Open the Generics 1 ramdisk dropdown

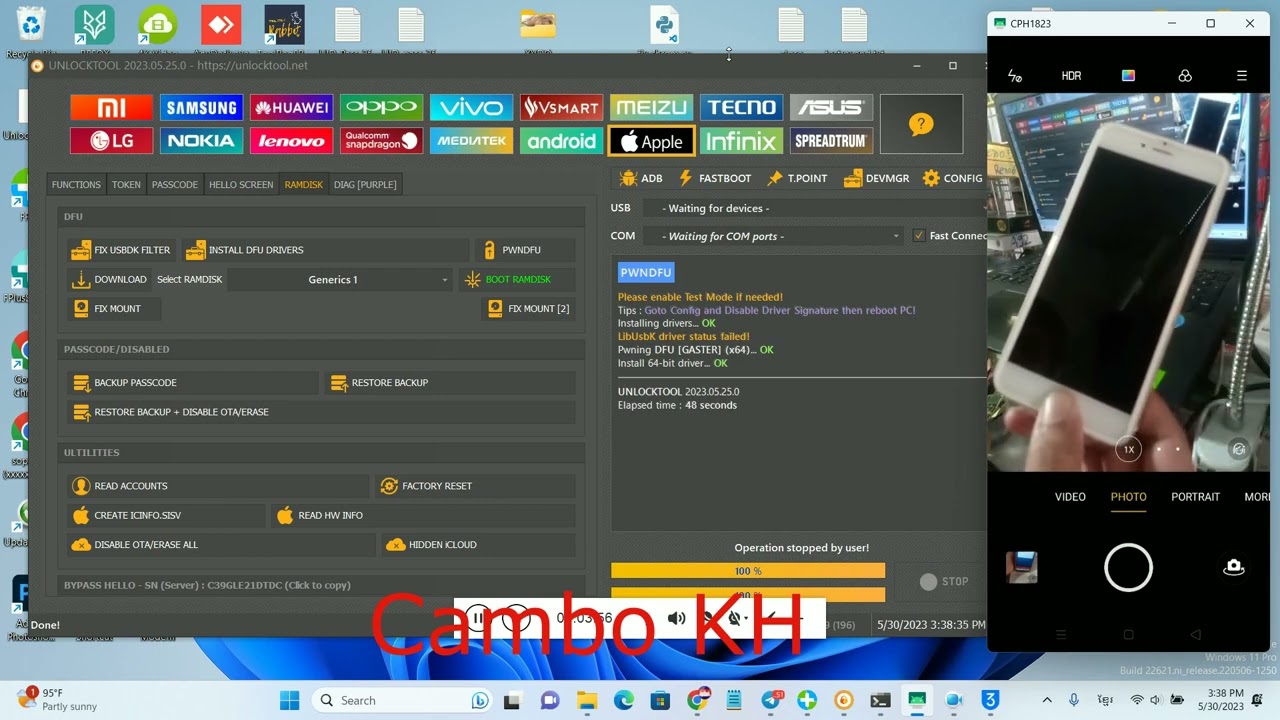(341, 280)
